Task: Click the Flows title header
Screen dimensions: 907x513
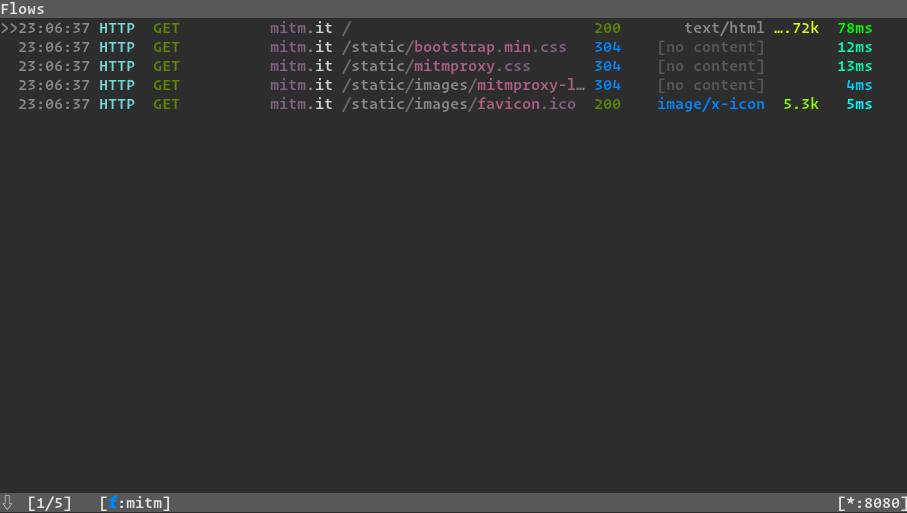Action: (22, 9)
